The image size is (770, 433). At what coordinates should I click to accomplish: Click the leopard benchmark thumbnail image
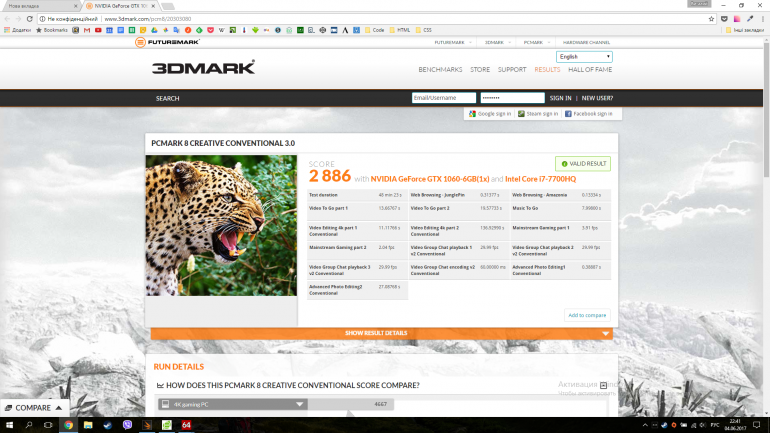221,225
